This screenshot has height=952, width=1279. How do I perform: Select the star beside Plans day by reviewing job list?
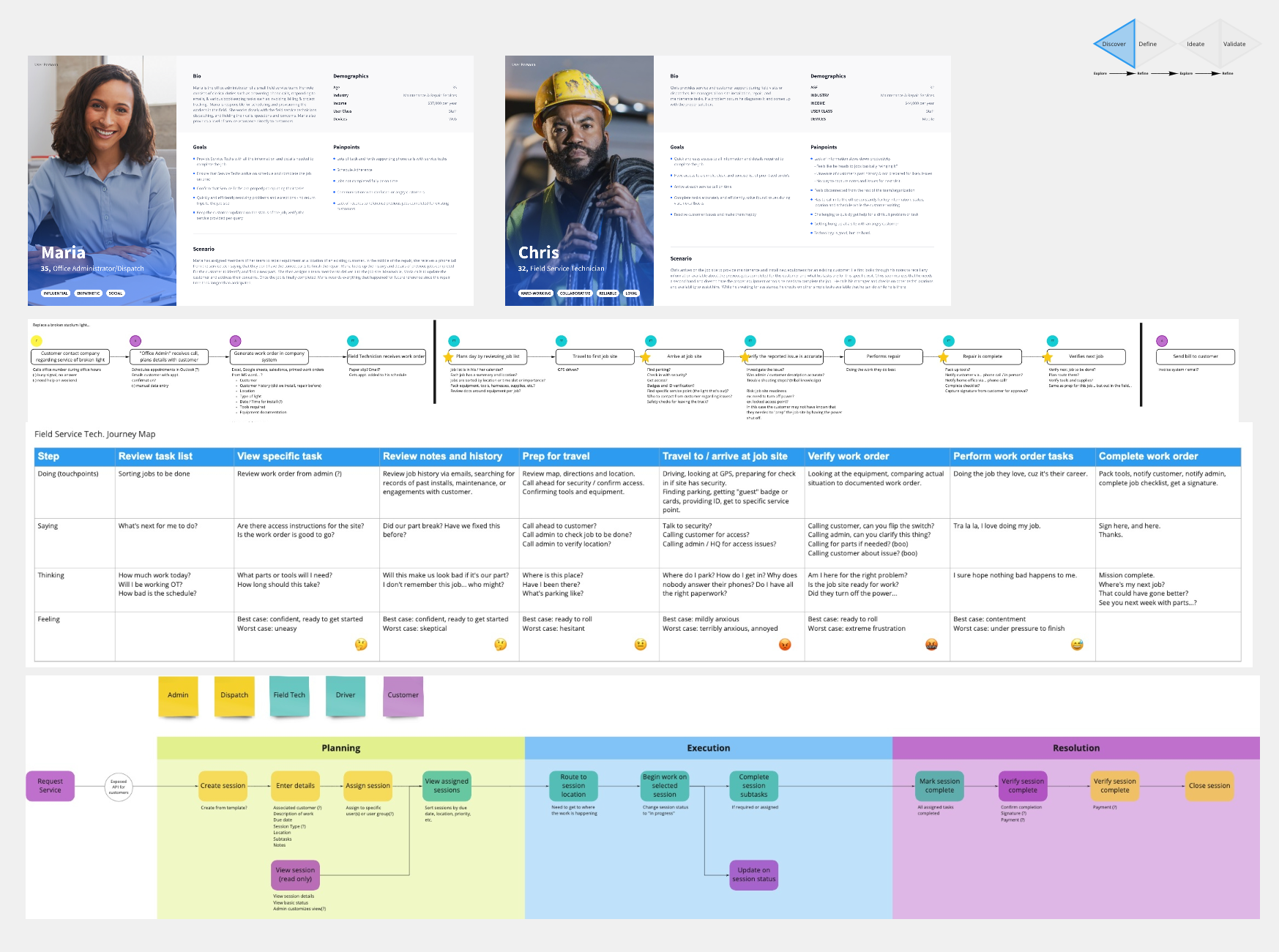coord(448,357)
